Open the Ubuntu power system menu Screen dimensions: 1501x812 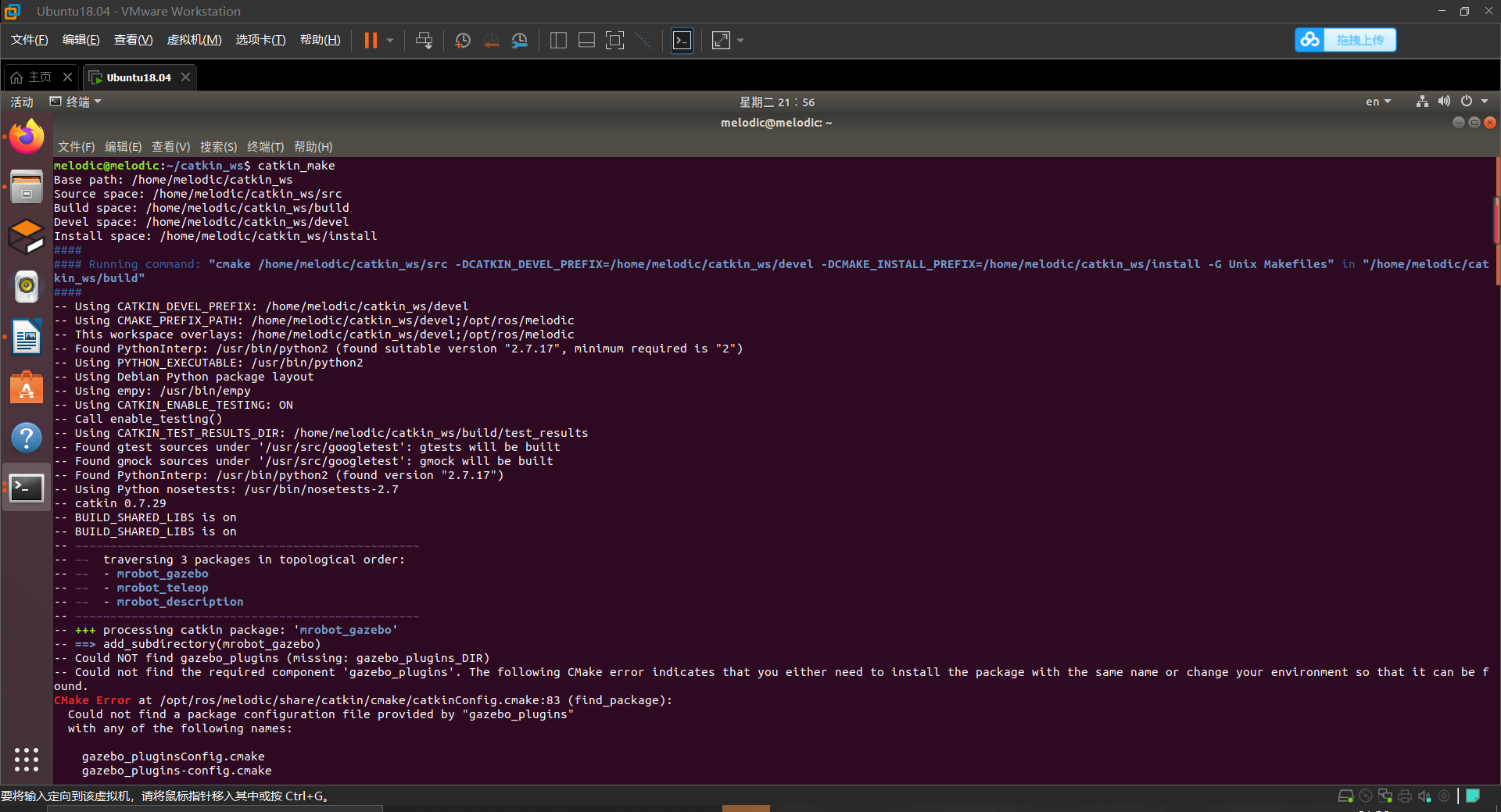(x=1467, y=102)
